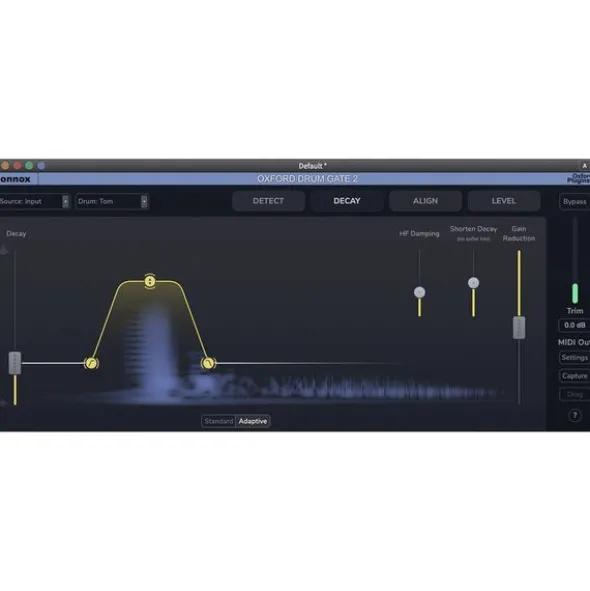Screen dimensions: 590x591
Task: Click the green Trim level meter
Action: 575,293
